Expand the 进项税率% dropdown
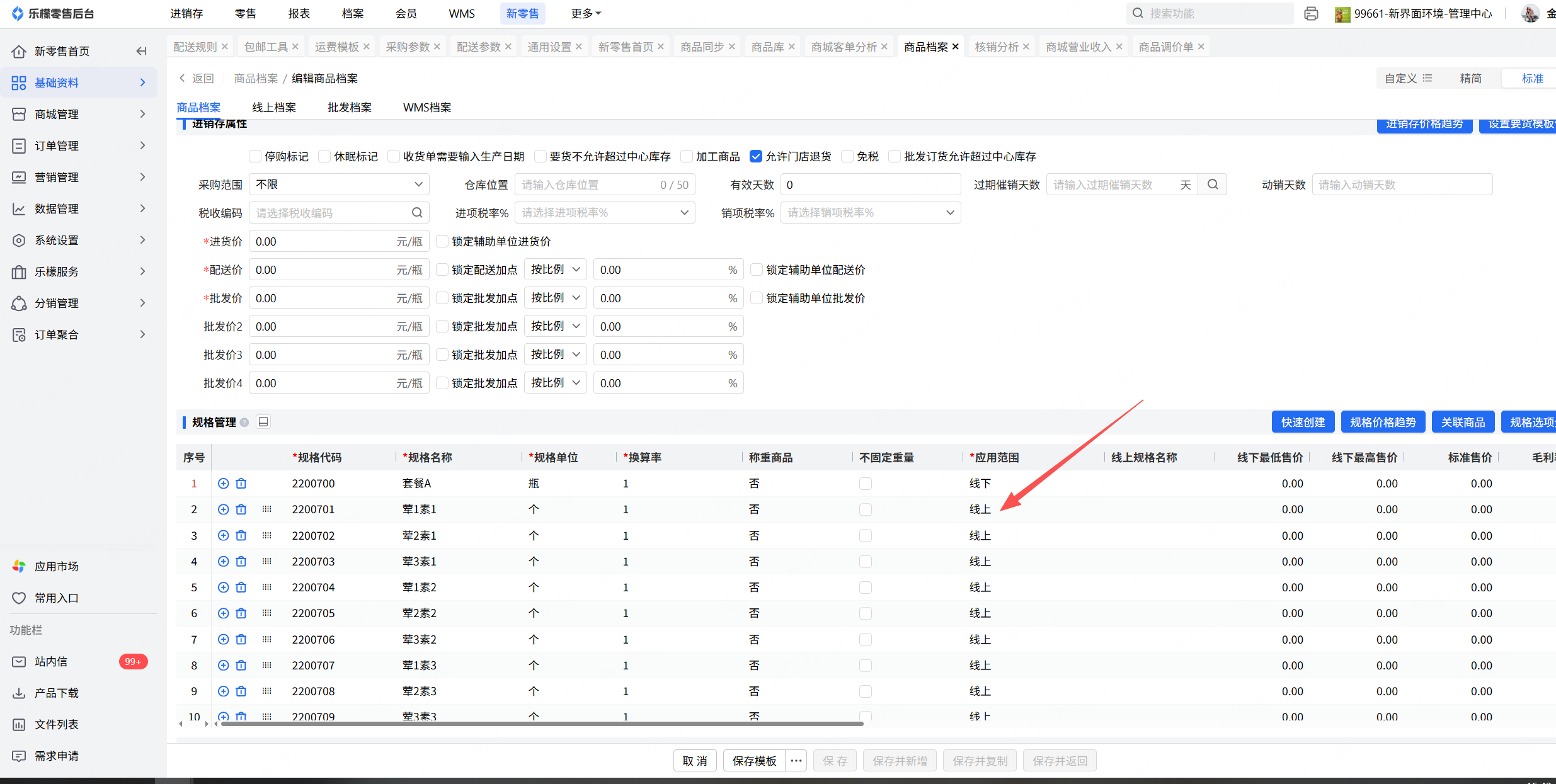The image size is (1556, 784). 605,213
